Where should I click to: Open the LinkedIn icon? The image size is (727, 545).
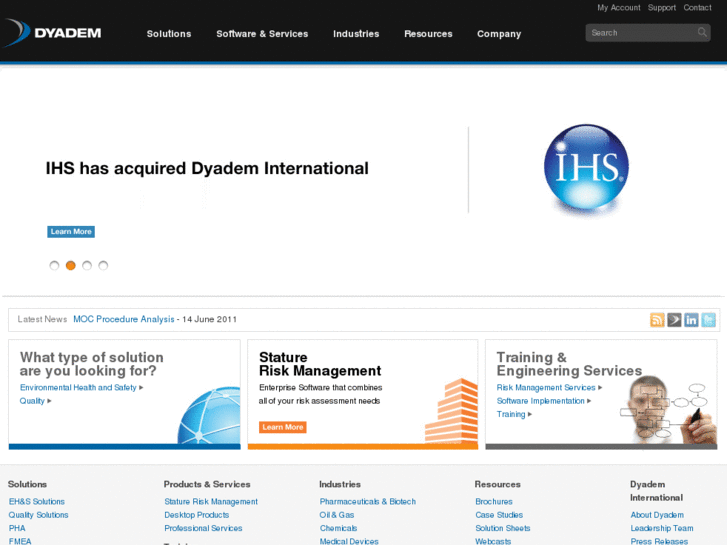pos(691,320)
